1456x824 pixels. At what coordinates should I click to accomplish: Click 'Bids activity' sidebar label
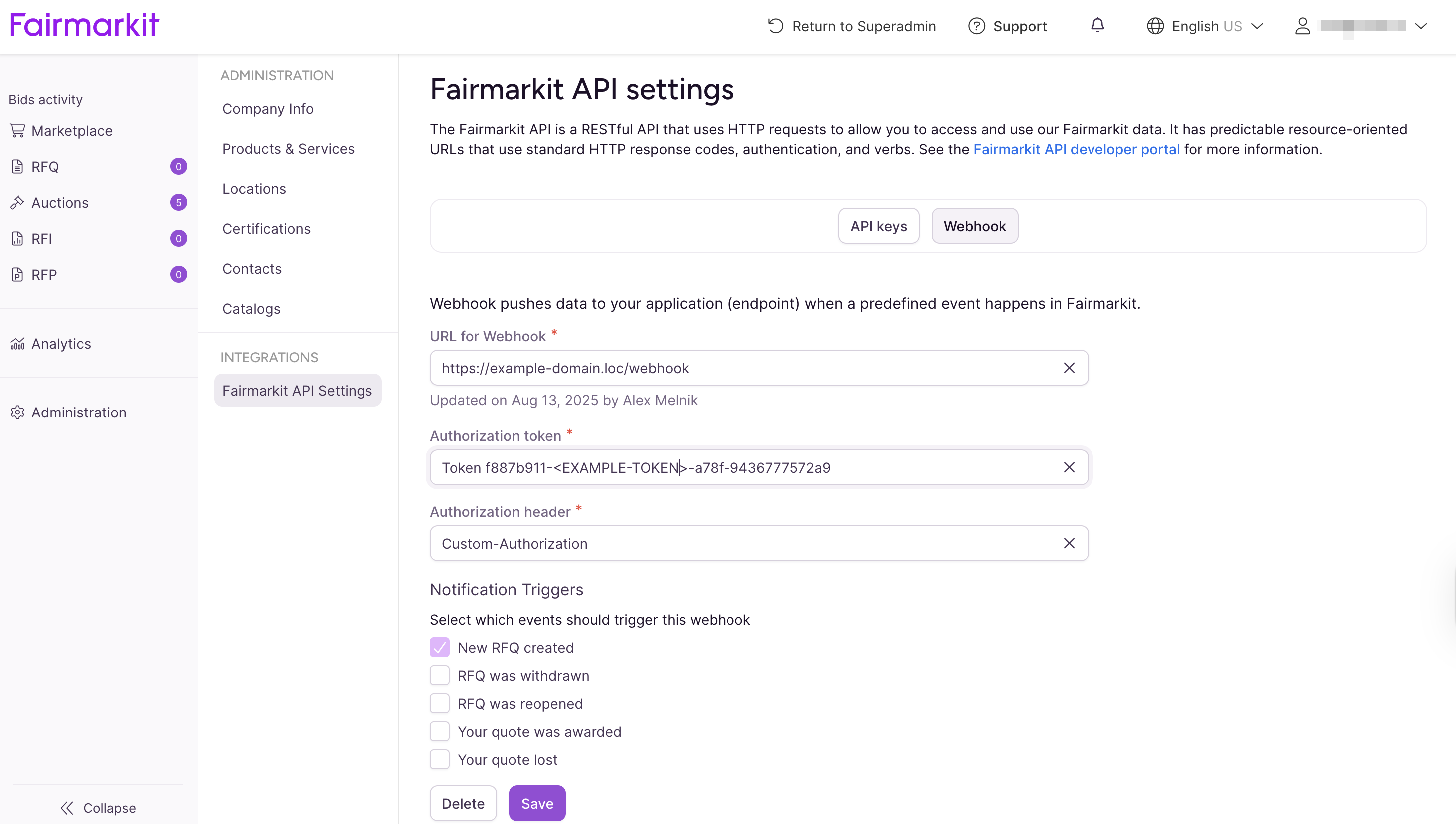tap(46, 99)
